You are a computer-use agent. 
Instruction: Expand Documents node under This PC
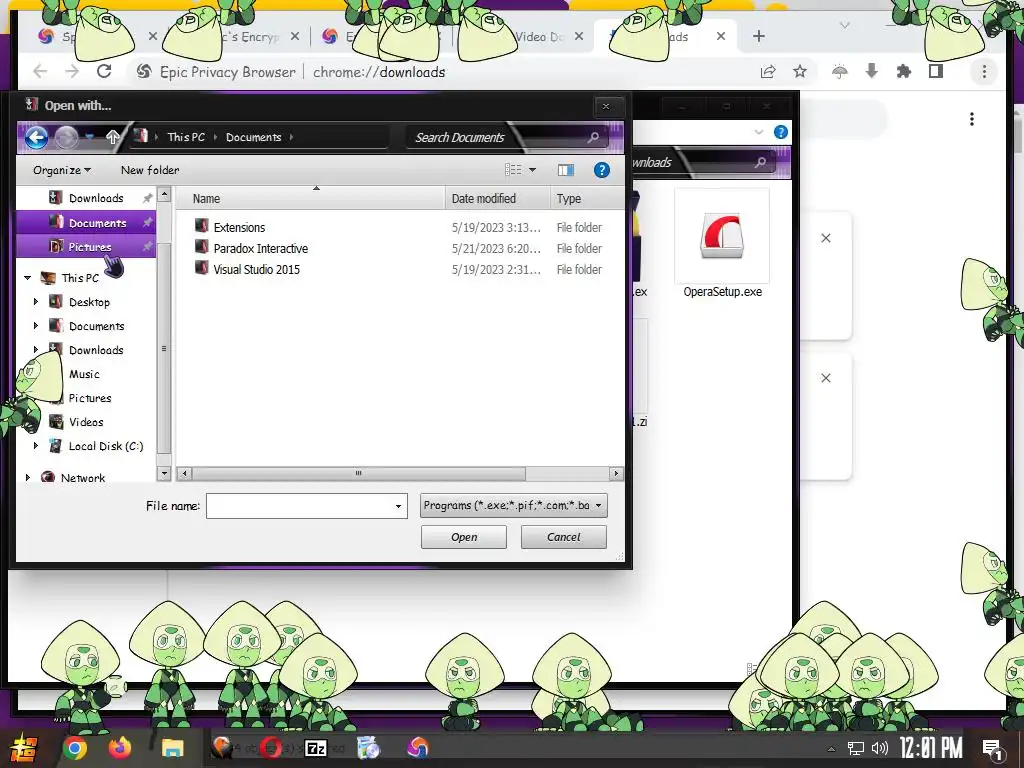click(36, 326)
